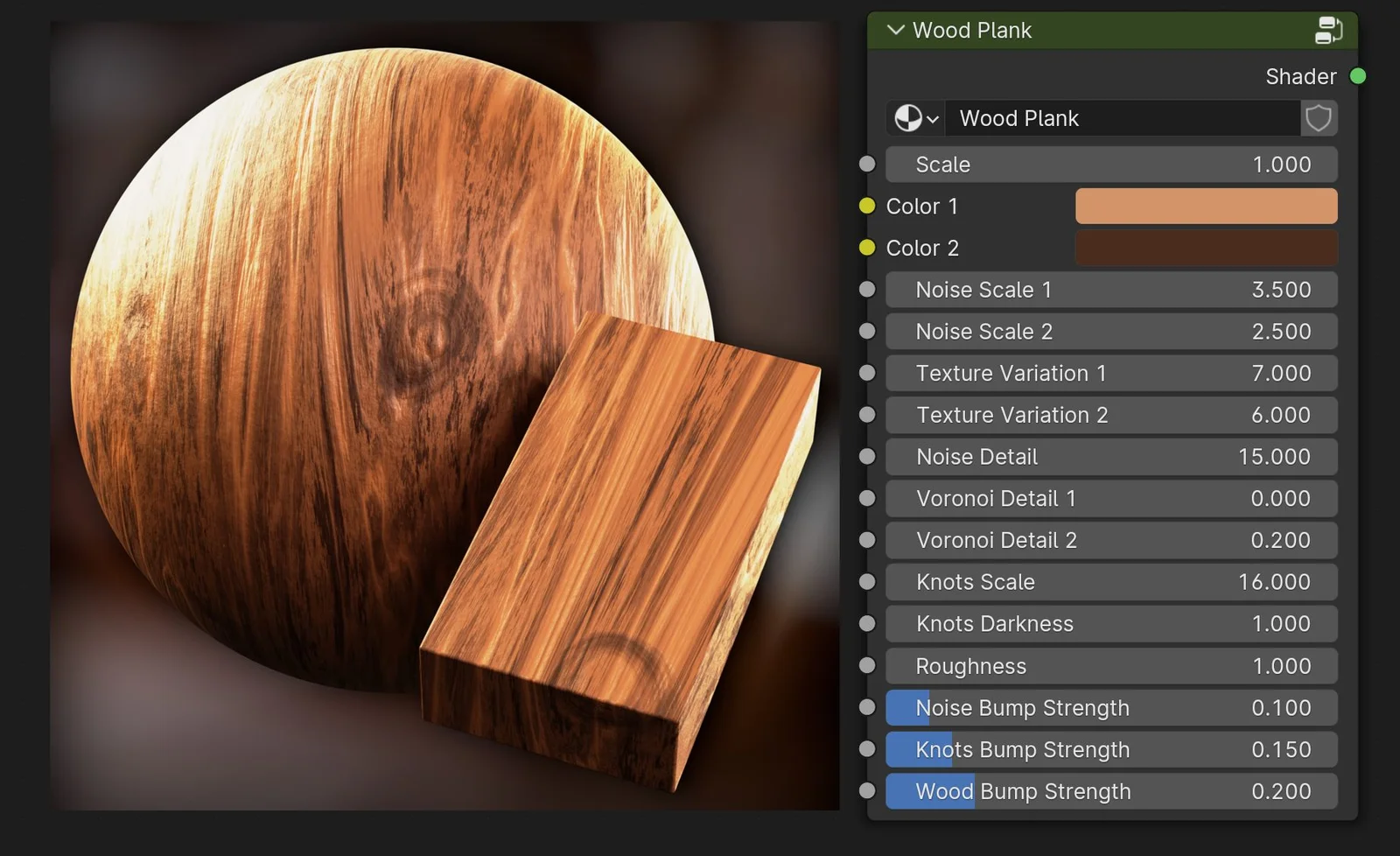Open the Color 1 light tan swatch
1400x856 pixels.
[x=1205, y=207]
